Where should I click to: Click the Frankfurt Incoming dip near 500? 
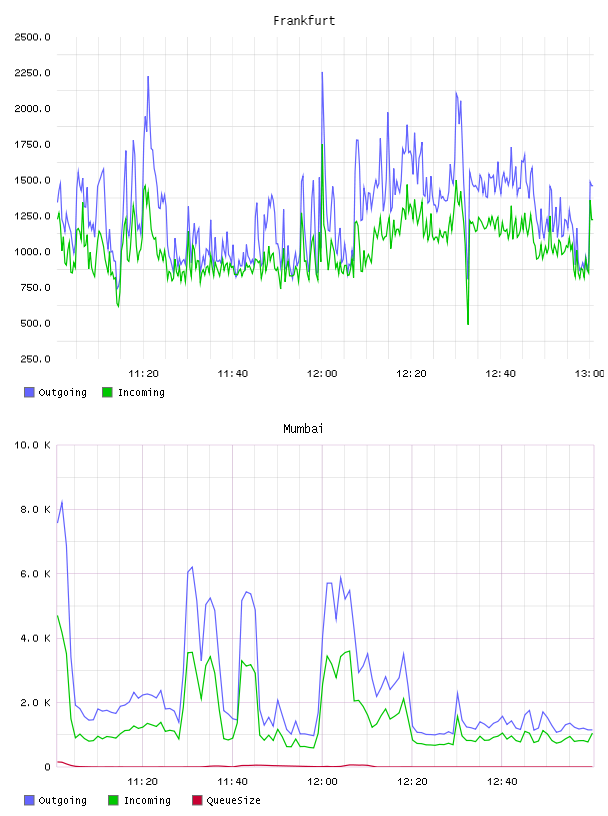pyautogui.click(x=468, y=323)
